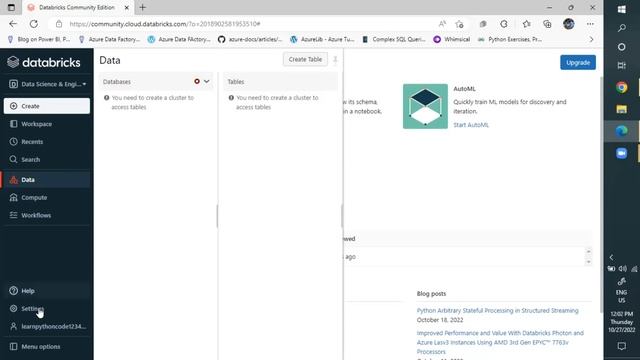Image resolution: width=640 pixels, height=360 pixels.
Task: Close the Databricks Community Edition tab
Action: 127,7
